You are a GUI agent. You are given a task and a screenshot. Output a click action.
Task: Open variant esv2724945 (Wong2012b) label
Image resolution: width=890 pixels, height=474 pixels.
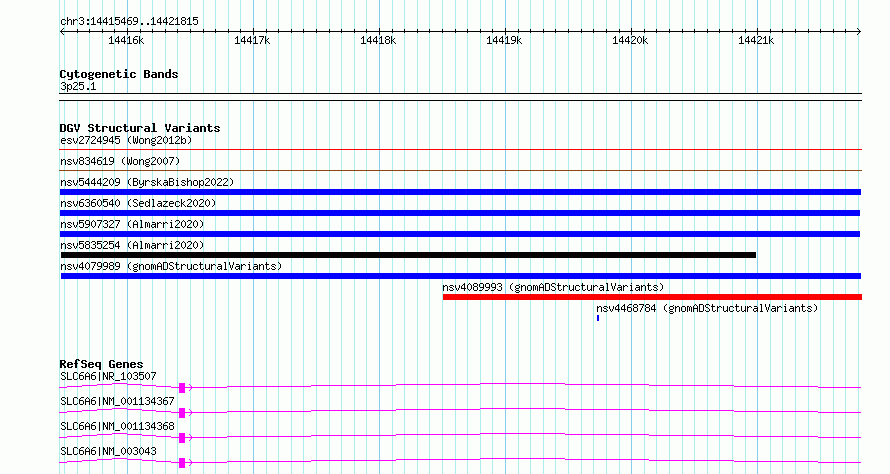pos(126,140)
